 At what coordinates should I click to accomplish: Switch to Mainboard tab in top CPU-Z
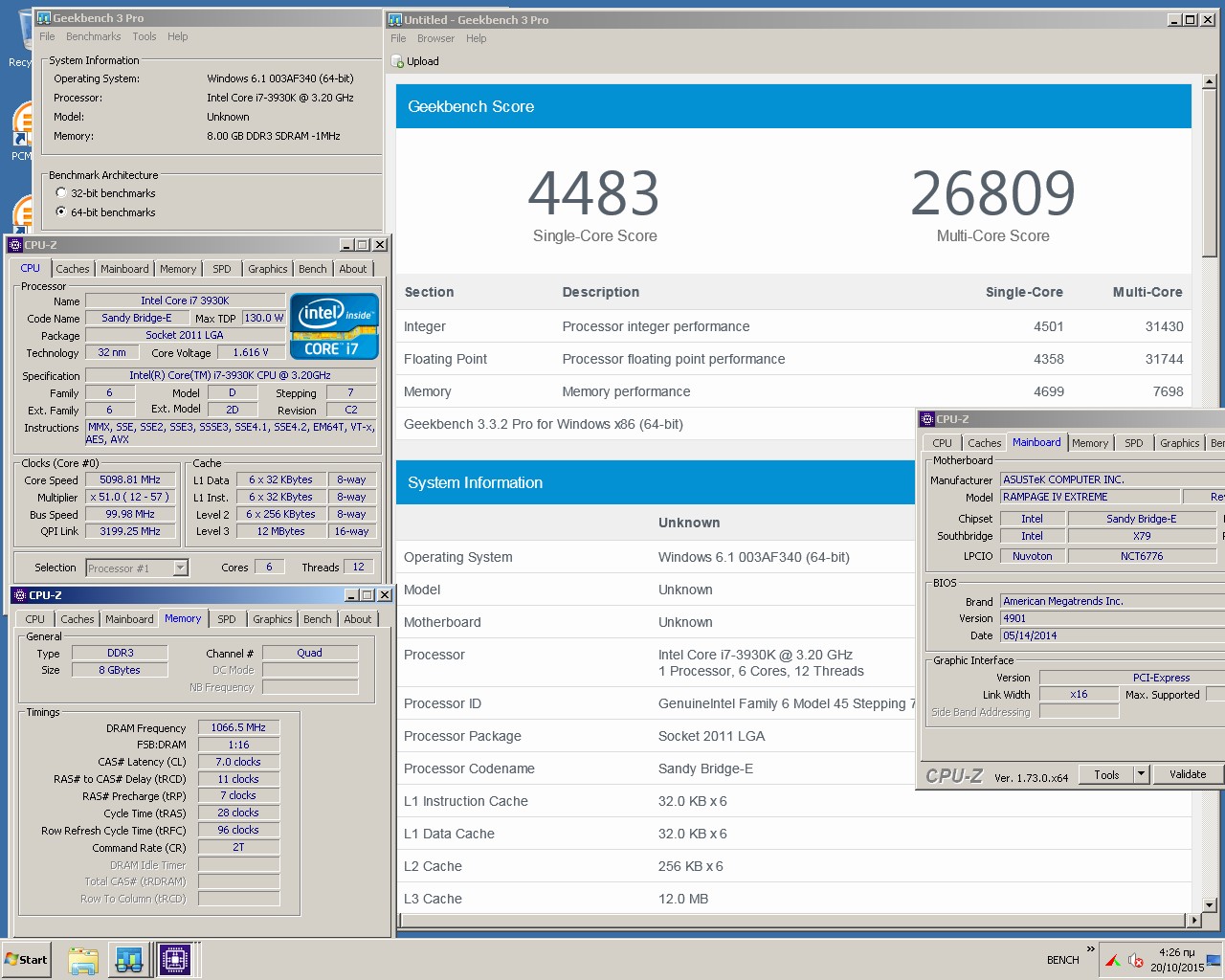124,269
